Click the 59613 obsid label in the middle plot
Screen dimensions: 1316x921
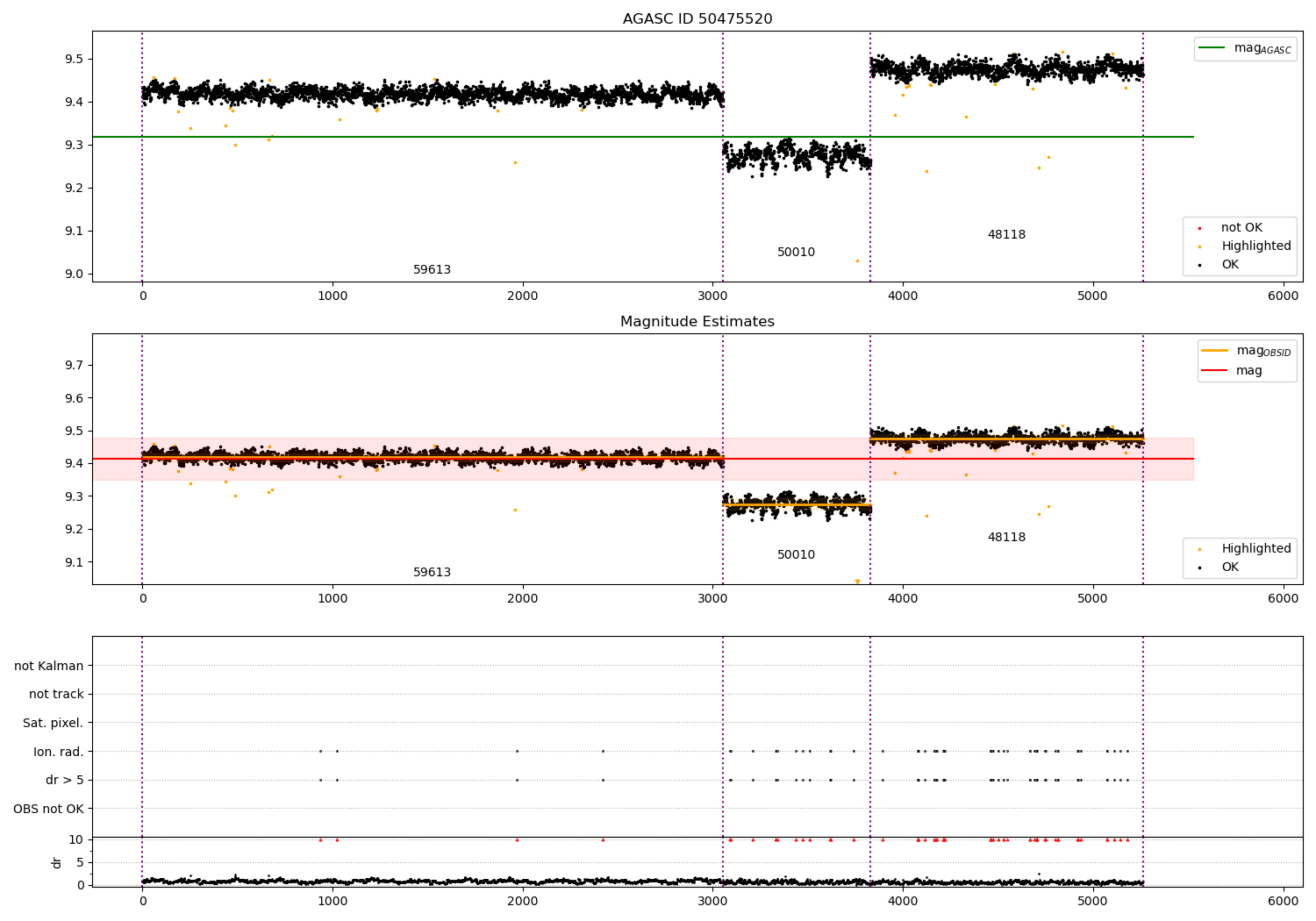pos(432,573)
